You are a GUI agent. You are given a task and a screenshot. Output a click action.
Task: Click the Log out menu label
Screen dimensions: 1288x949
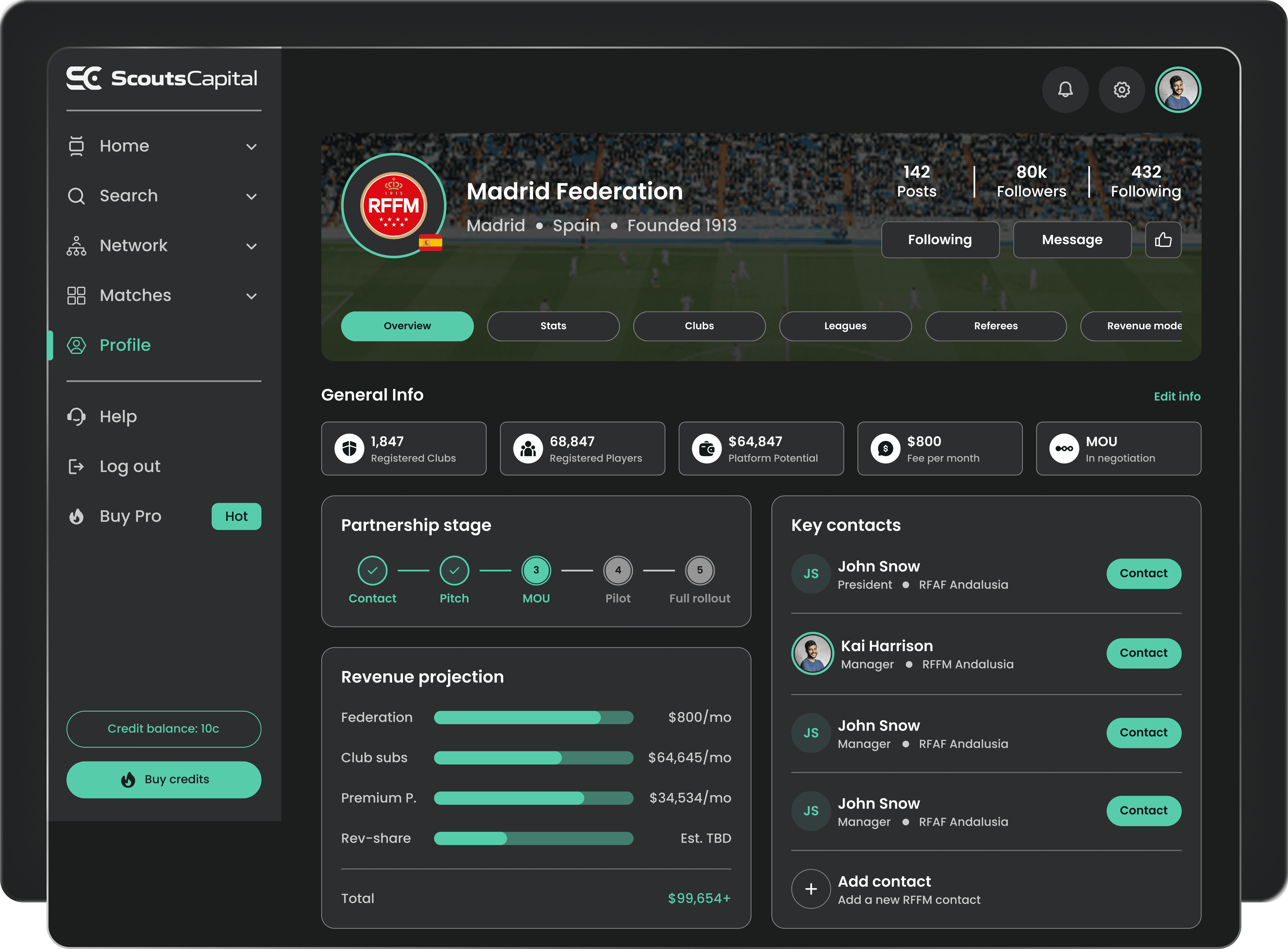point(130,466)
